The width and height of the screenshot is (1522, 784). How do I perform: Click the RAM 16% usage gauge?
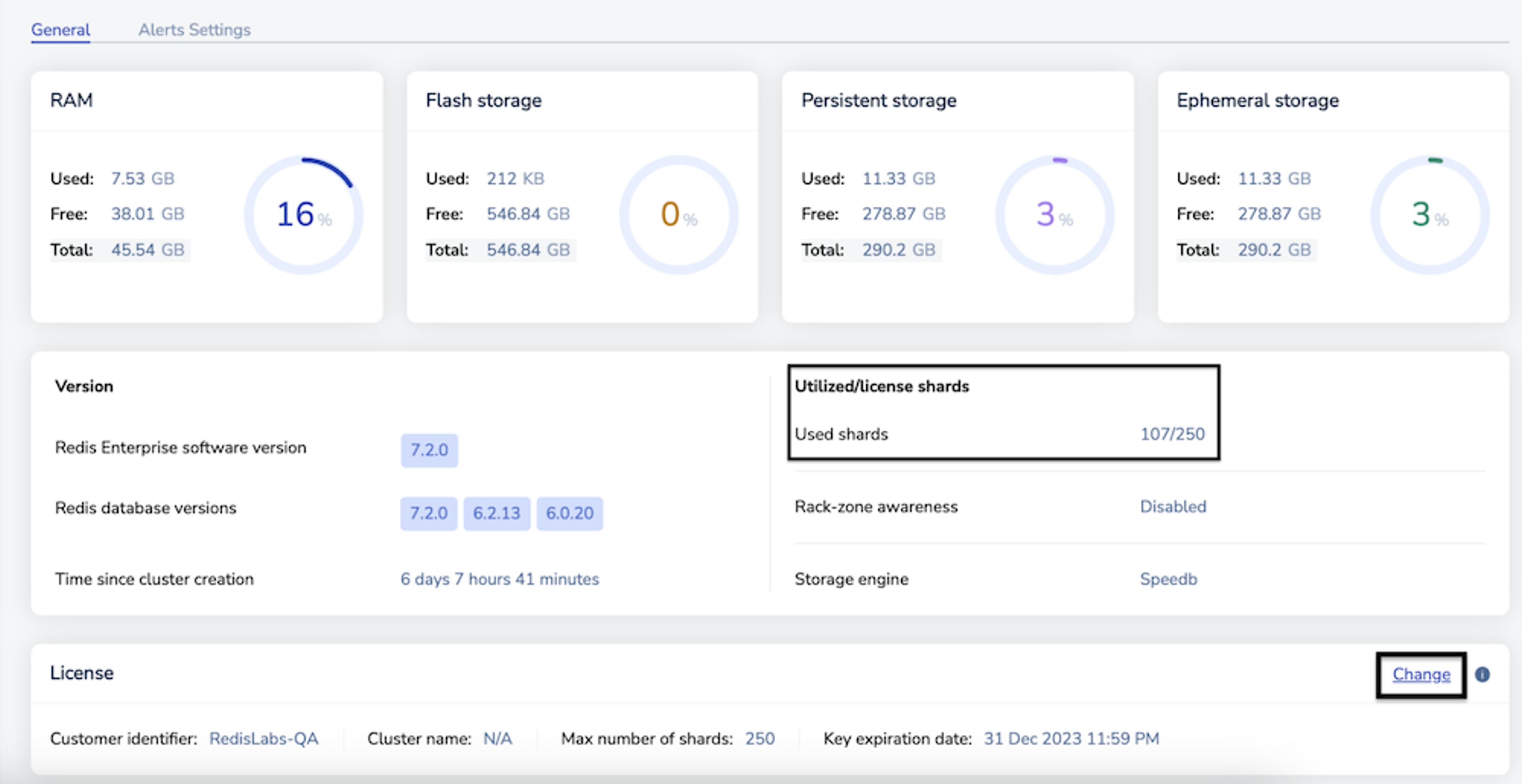304,214
